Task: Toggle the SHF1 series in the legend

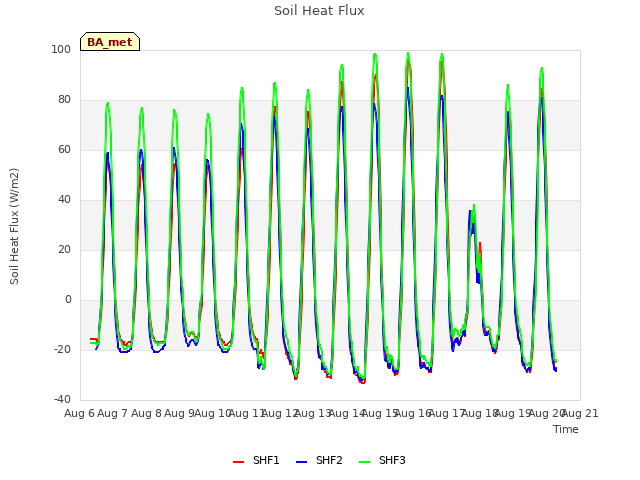Action: click(256, 460)
